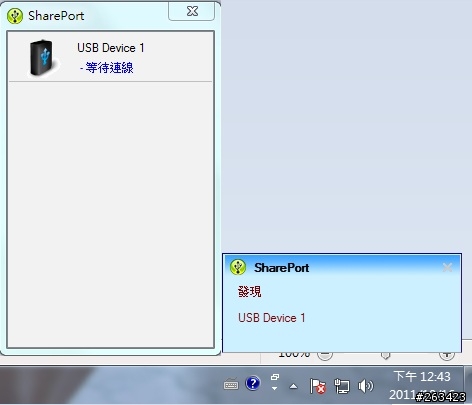Select the USB Device 1 drive icon

pos(42,58)
